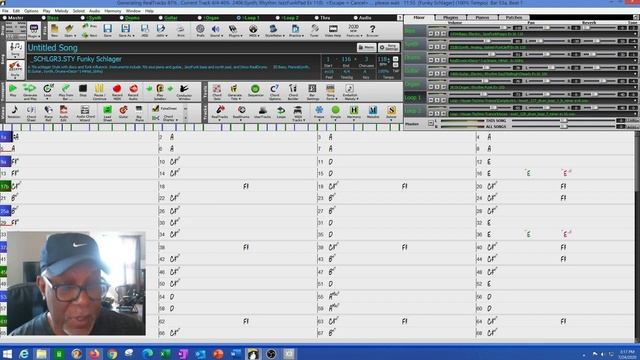Open the Chord Solo tool
Image resolution: width=640 pixels, height=360 pixels.
(x=217, y=92)
